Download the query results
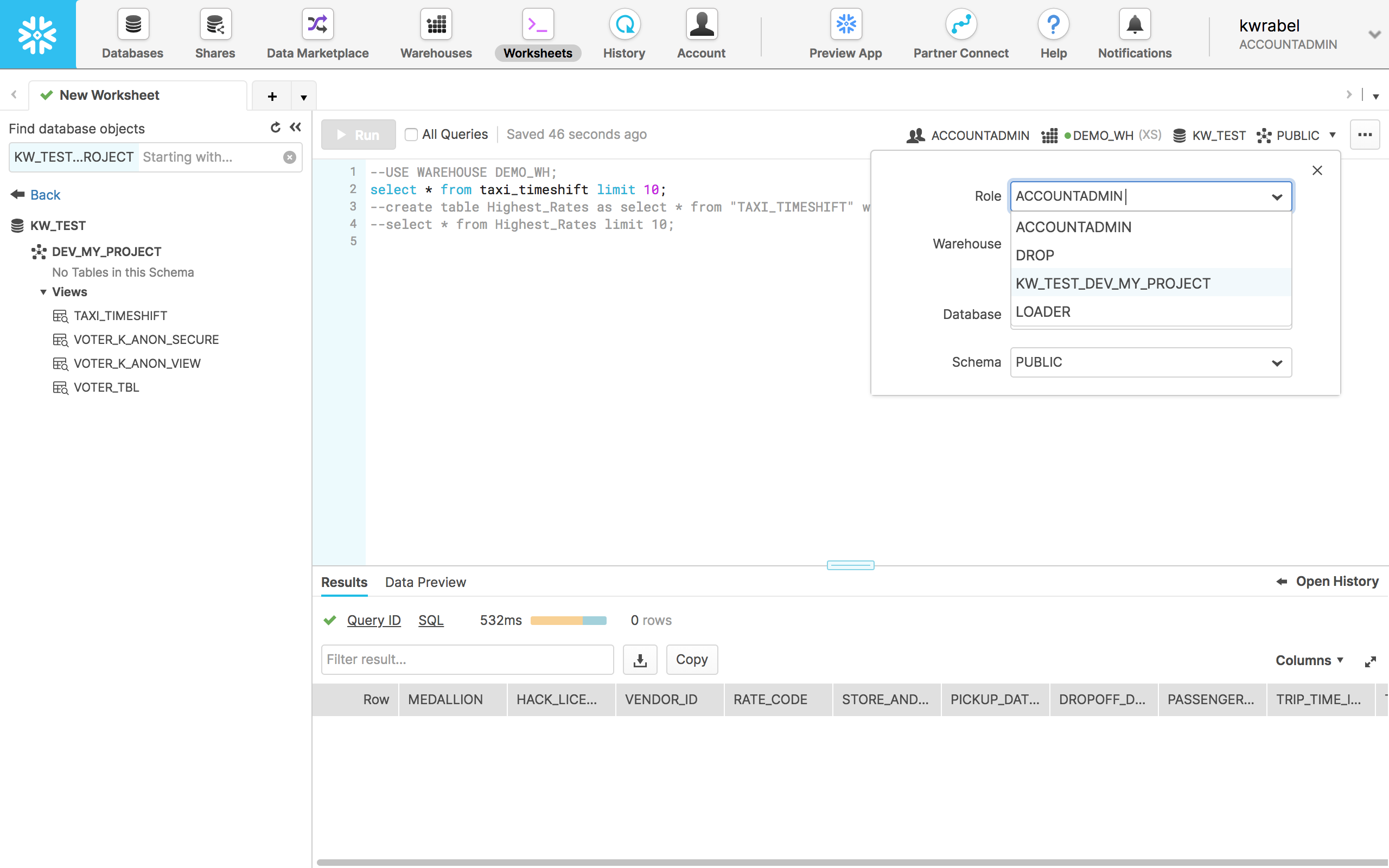1389x868 pixels. point(640,660)
